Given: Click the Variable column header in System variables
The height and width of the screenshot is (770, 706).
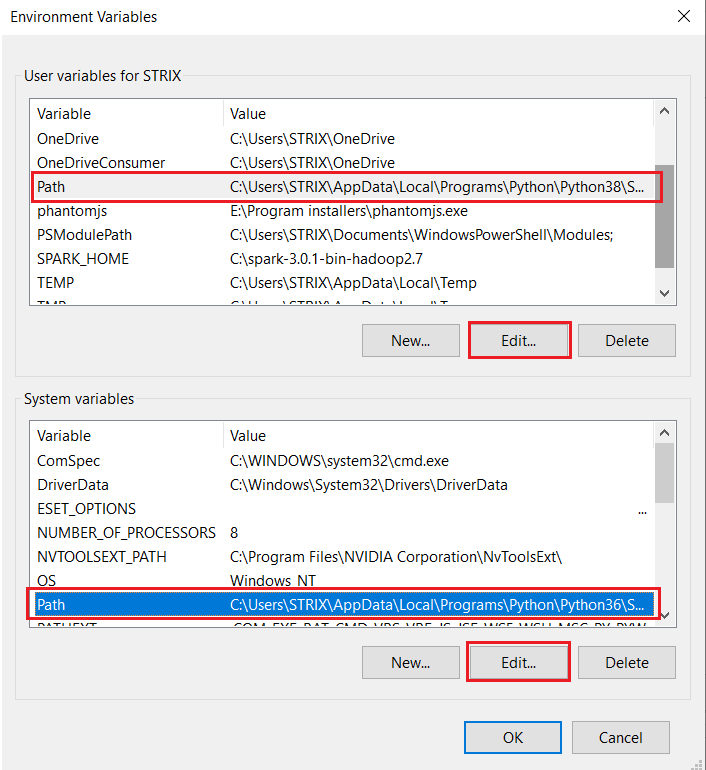Looking at the screenshot, I should 64,436.
